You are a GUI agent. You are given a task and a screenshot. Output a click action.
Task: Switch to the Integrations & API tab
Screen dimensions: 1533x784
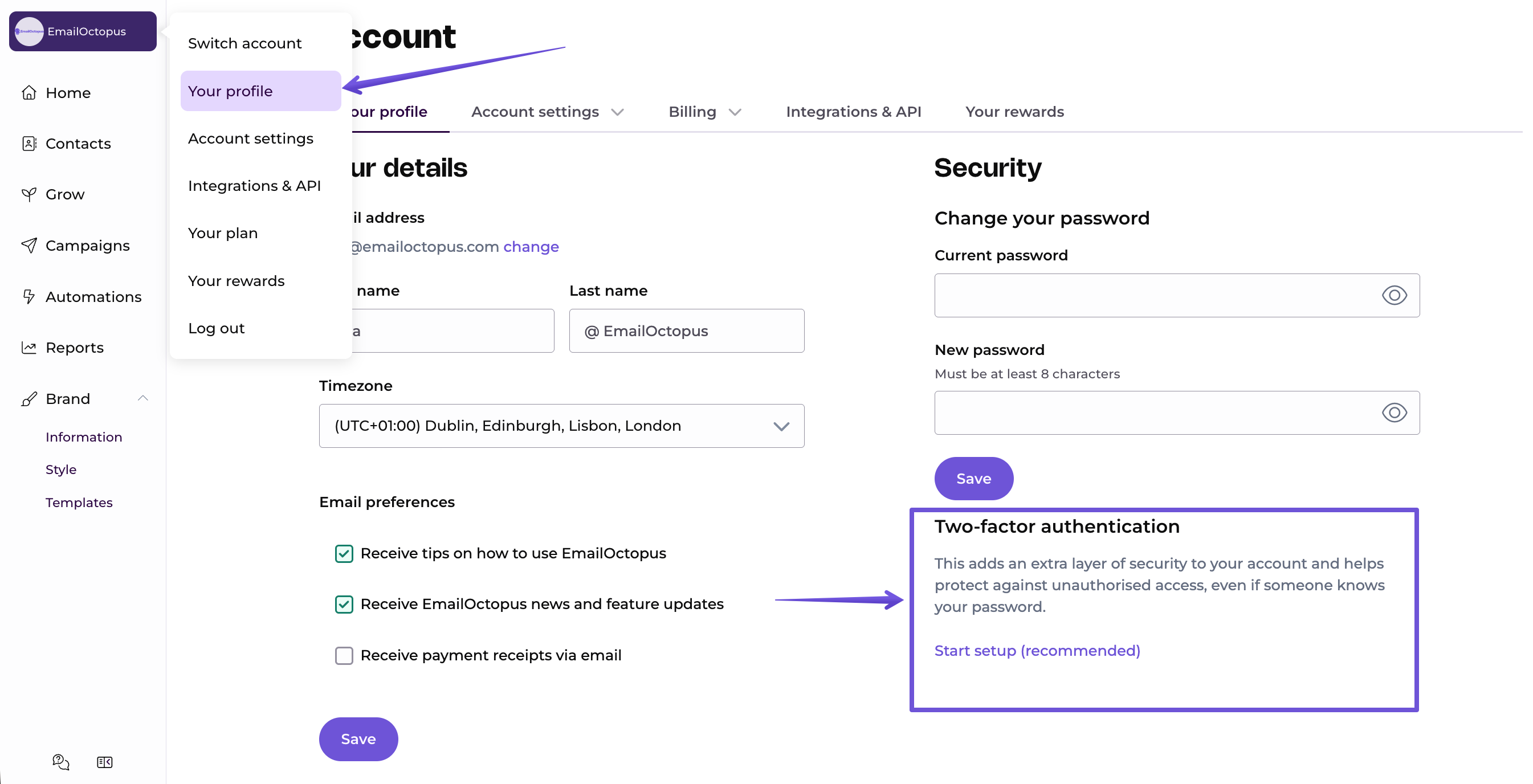click(853, 112)
